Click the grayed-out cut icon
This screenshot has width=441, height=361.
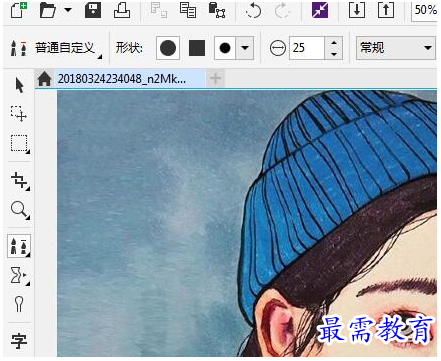159,10
